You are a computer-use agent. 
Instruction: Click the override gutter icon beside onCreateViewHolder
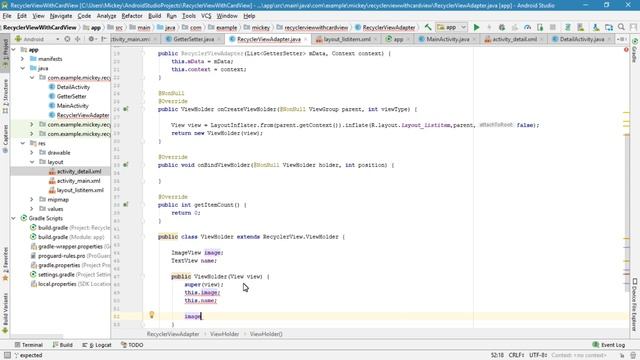point(126,109)
